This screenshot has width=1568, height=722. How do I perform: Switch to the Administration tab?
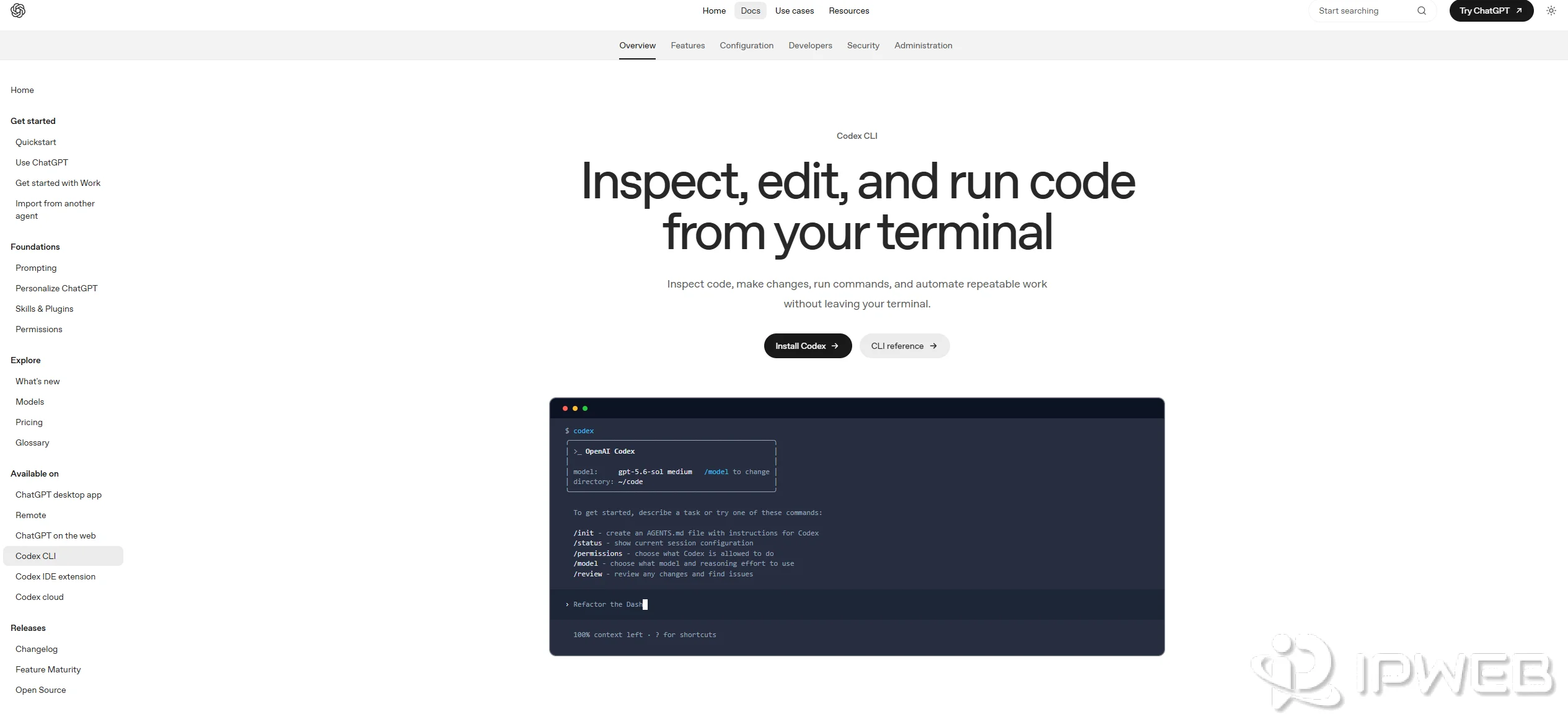point(923,45)
